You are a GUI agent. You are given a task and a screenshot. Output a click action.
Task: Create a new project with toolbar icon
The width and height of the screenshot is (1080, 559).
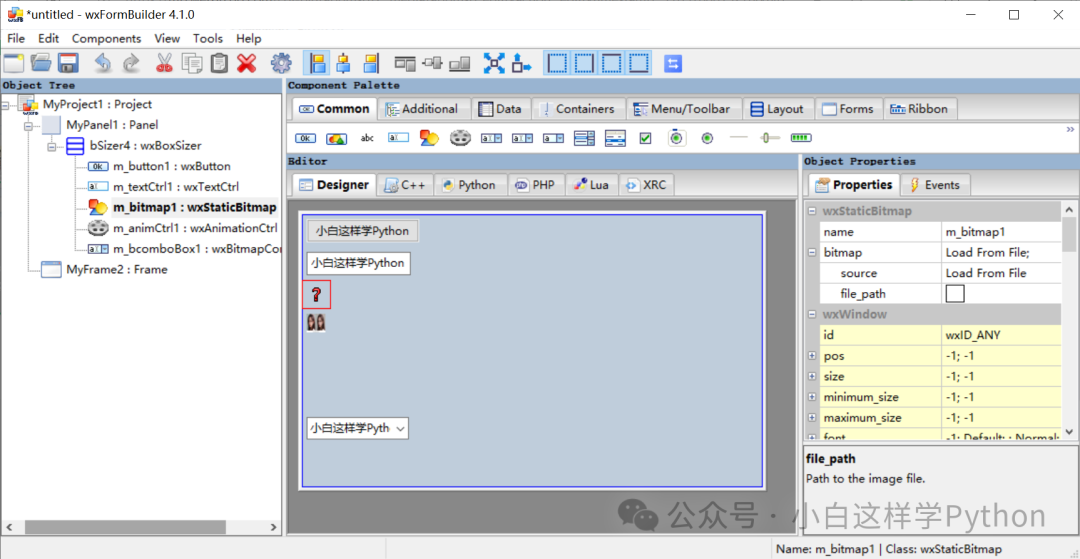[14, 63]
